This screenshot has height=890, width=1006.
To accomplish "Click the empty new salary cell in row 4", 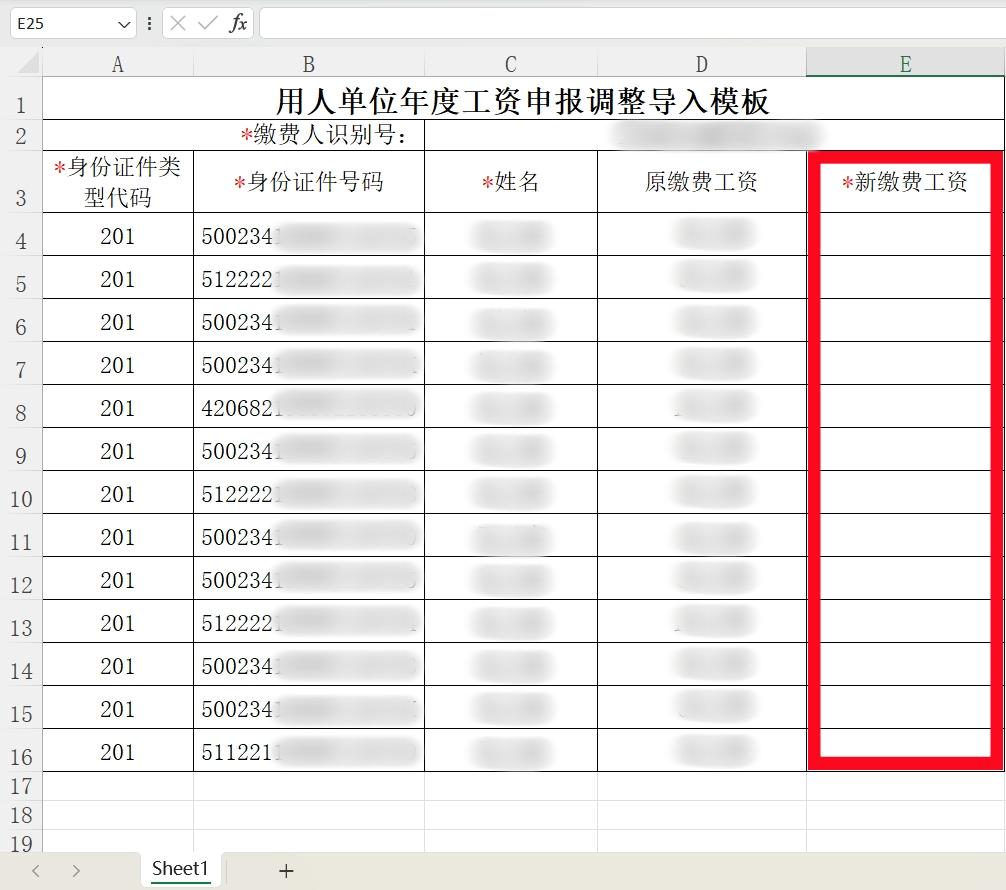I will (x=905, y=236).
